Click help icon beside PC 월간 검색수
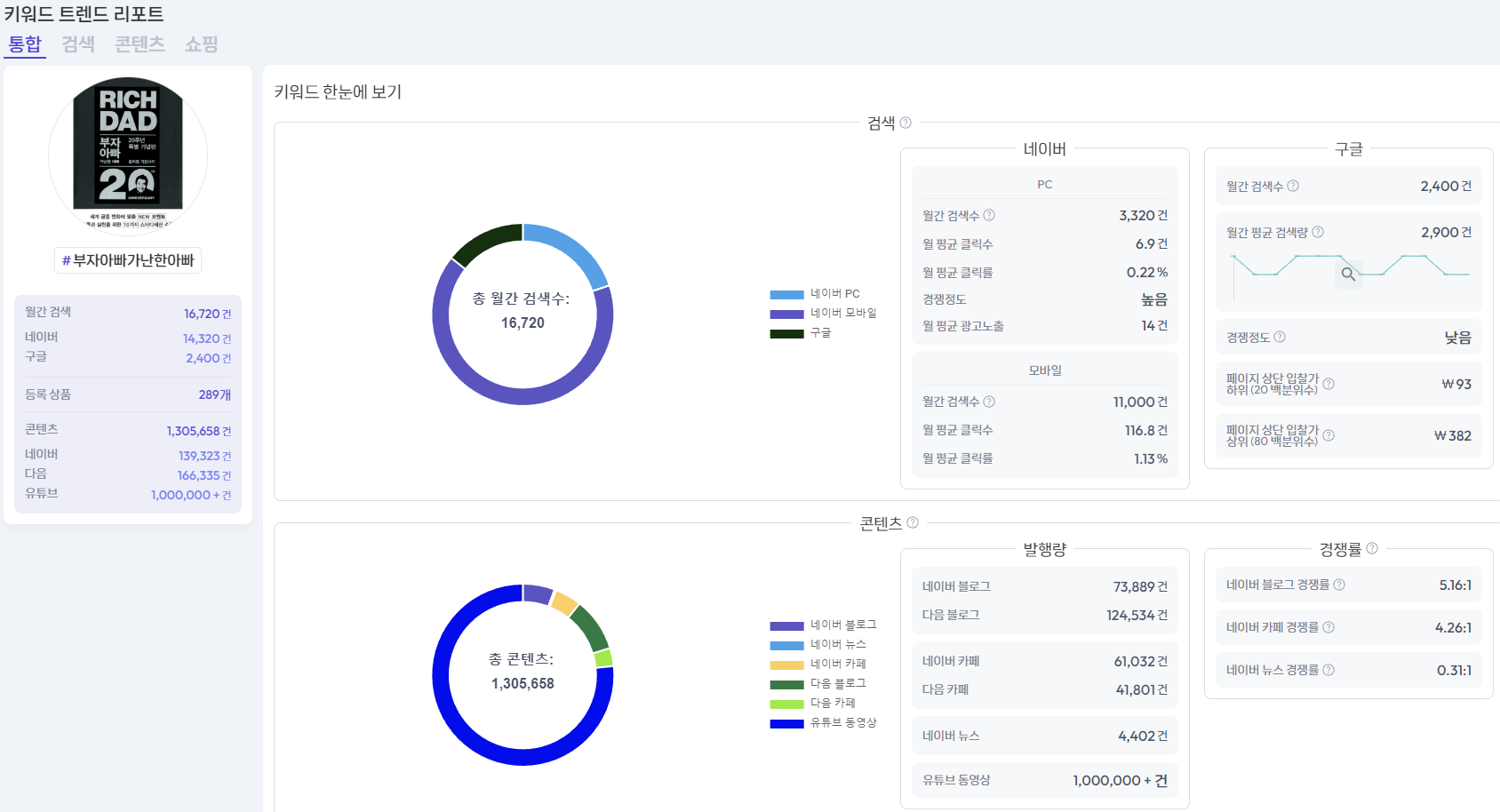 pos(989,215)
